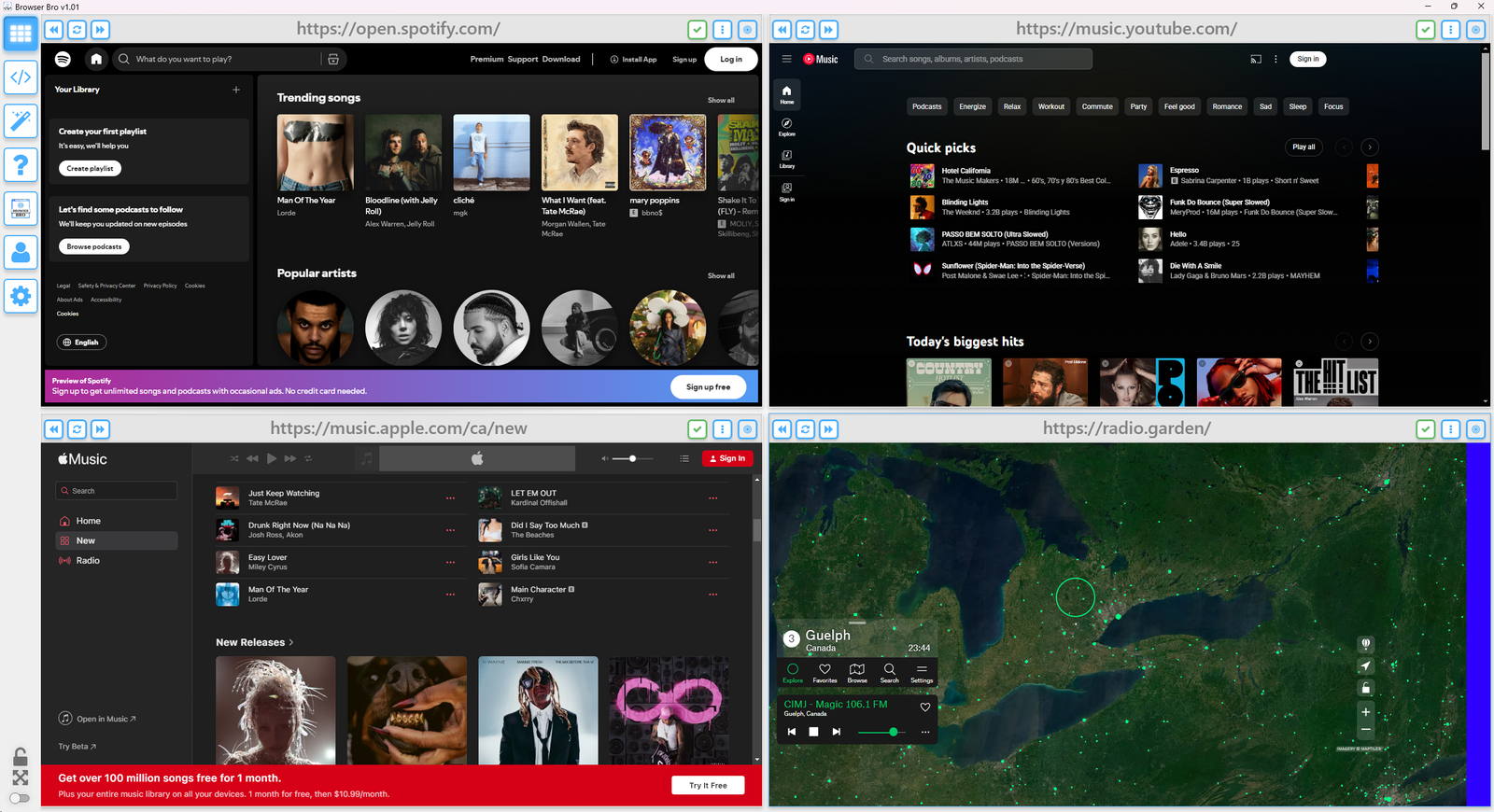Click Sign up free on Spotify banner

coord(709,387)
